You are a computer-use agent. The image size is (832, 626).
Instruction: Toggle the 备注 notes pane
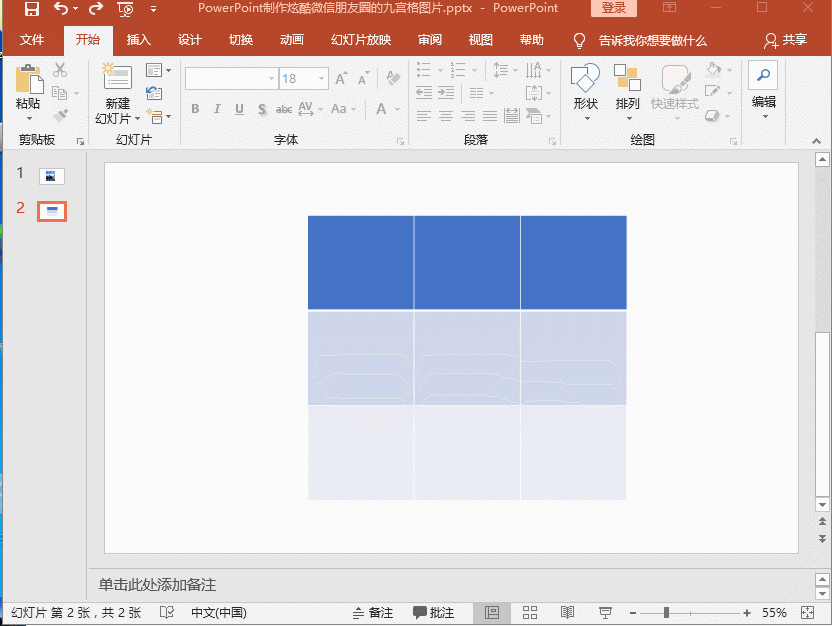[373, 613]
